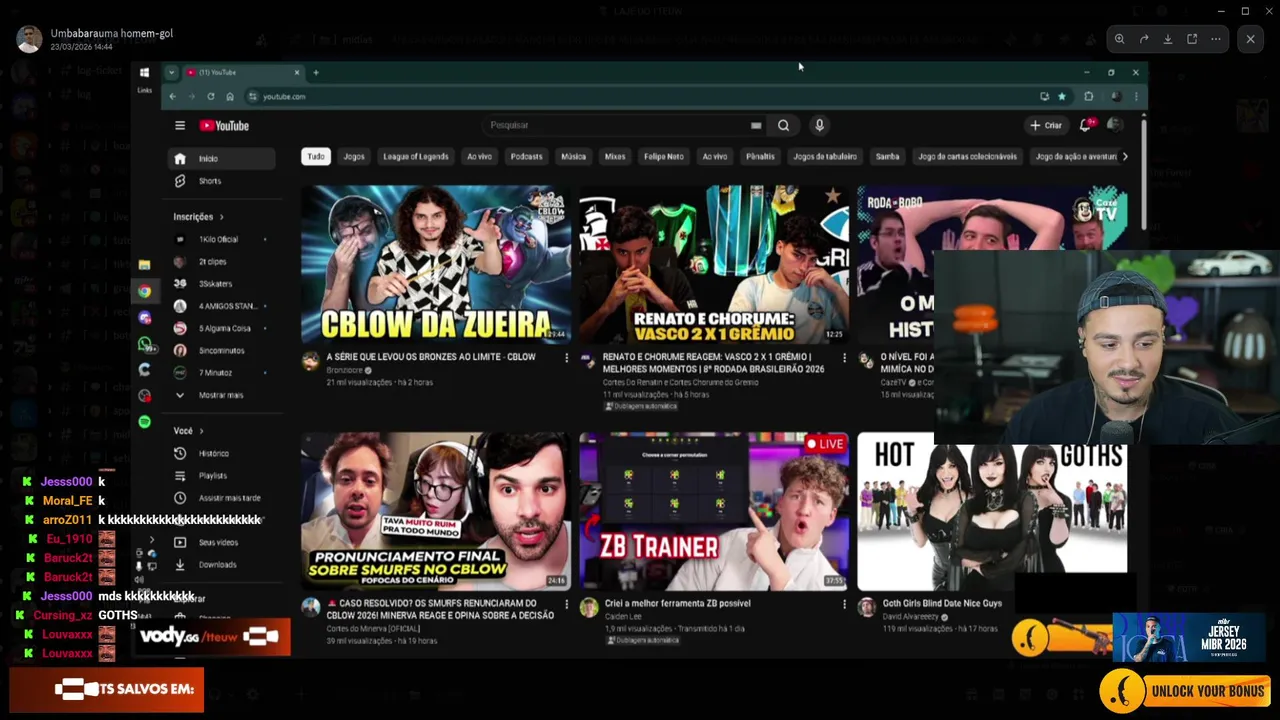Open the on-screen keyboard icon in search
Image resolution: width=1280 pixels, height=720 pixels.
click(756, 125)
